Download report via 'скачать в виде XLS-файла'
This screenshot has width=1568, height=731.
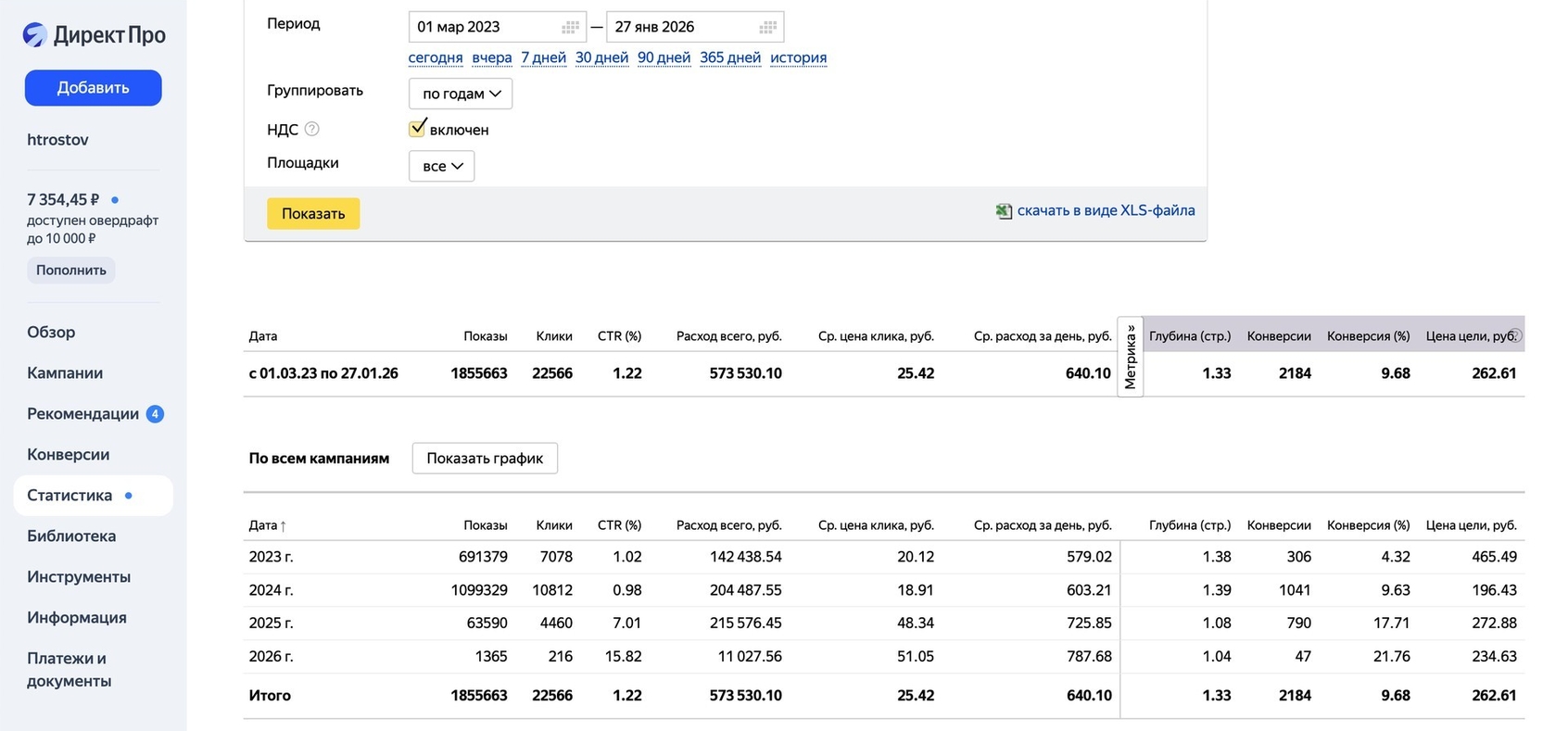pos(1106,210)
